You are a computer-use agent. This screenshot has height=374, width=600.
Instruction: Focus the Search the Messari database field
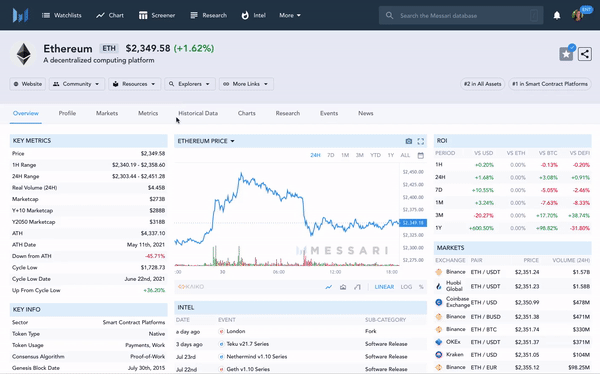461,16
